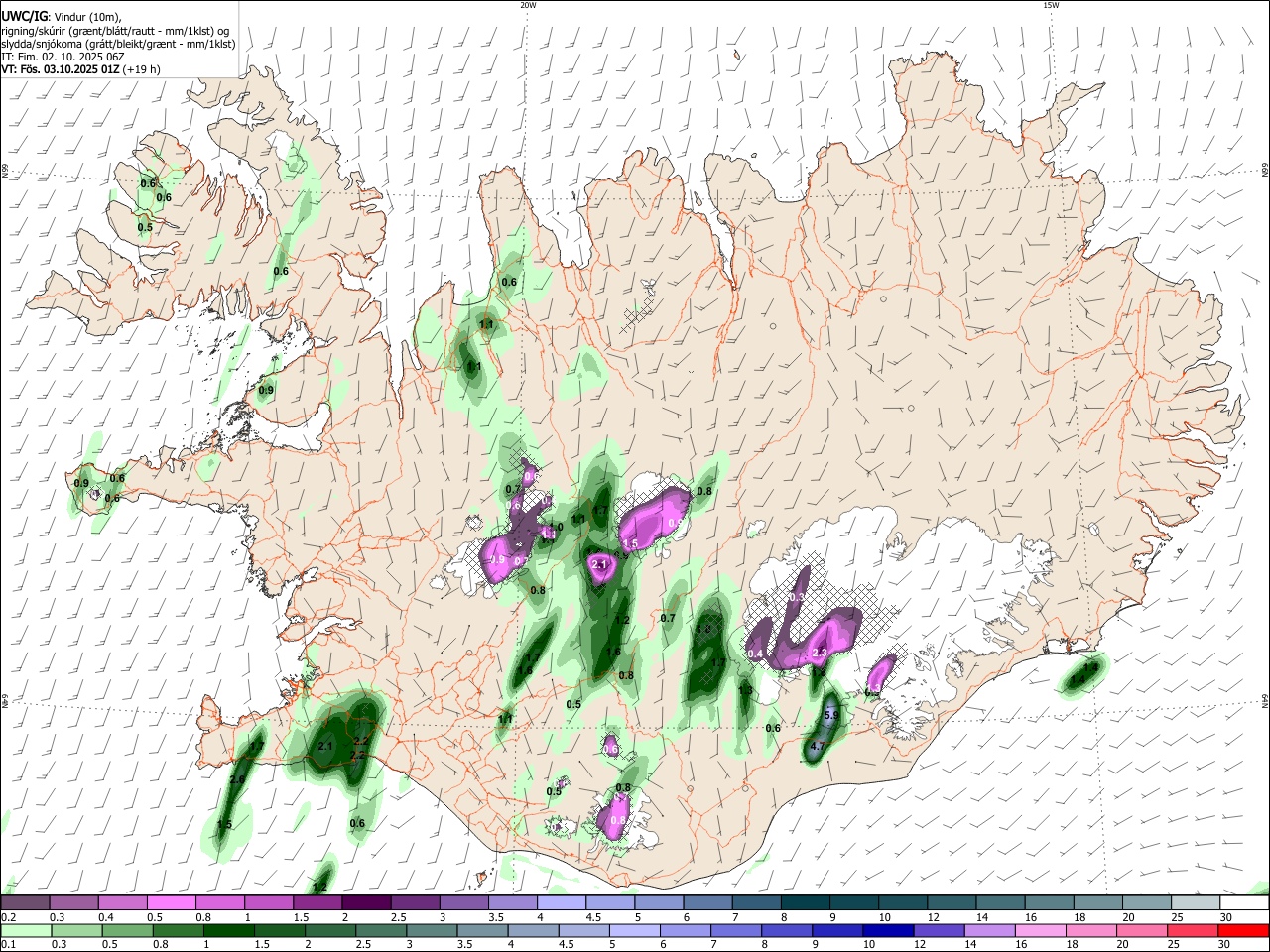This screenshot has width=1270, height=952.
Task: Click the '30' label on the lower rain scale
Action: point(1224,945)
